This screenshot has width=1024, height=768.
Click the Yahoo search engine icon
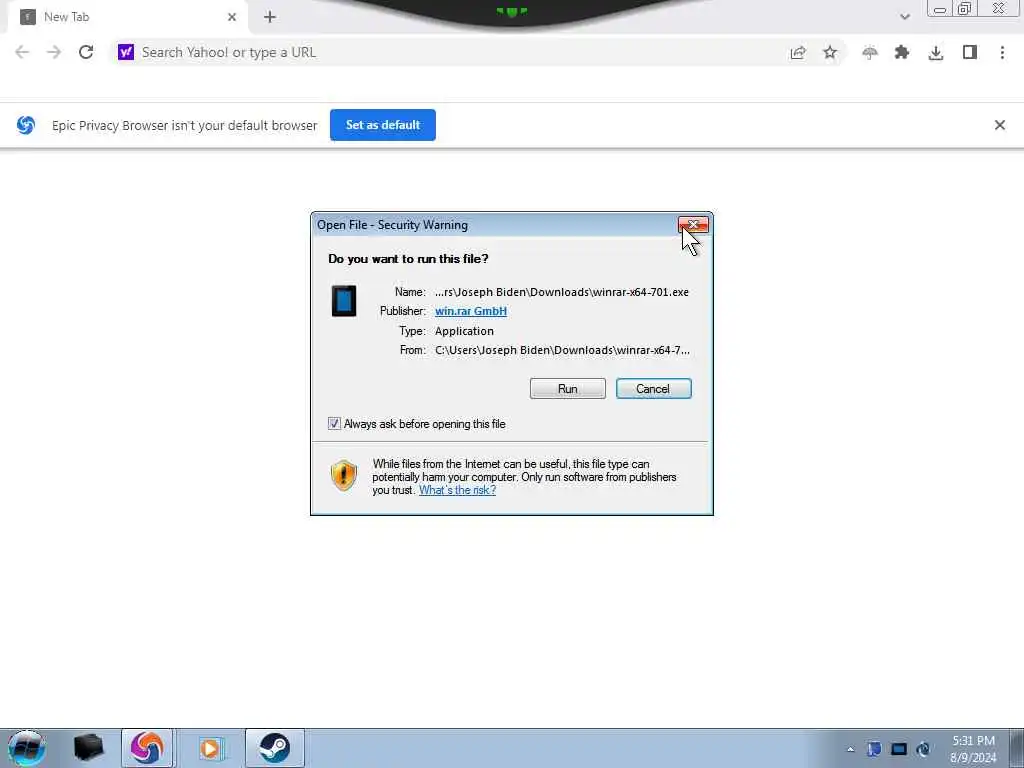[125, 52]
